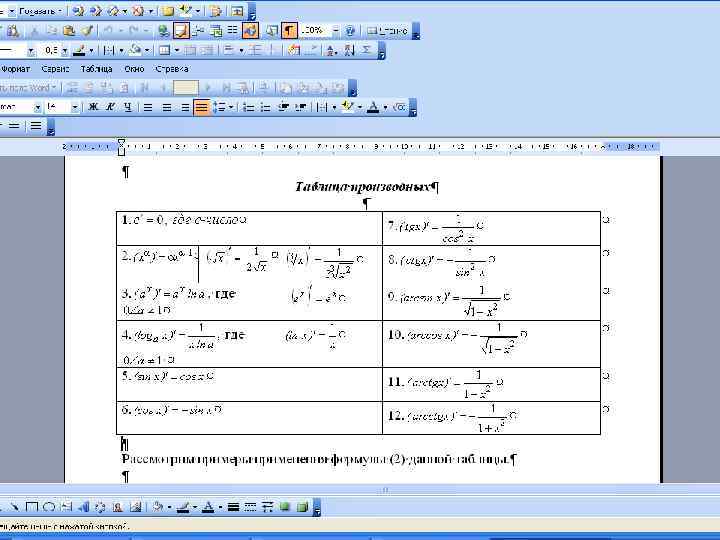The height and width of the screenshot is (540, 720).
Task: Expand formatting toolbar options arrow
Action: (413, 108)
